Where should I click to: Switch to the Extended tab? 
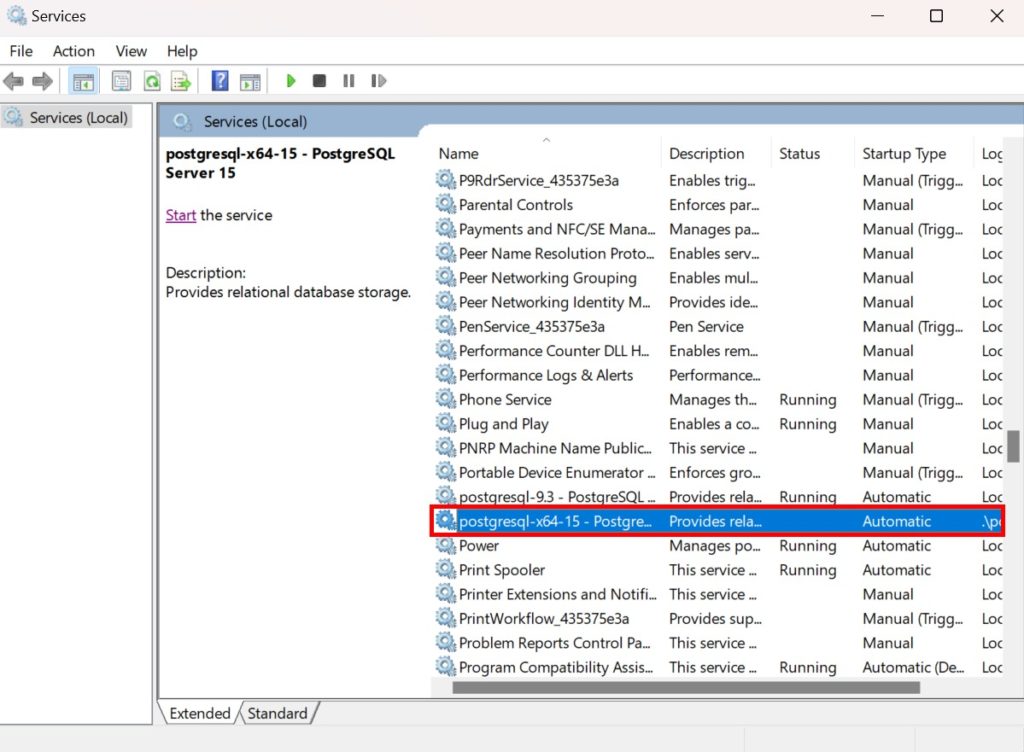(199, 713)
